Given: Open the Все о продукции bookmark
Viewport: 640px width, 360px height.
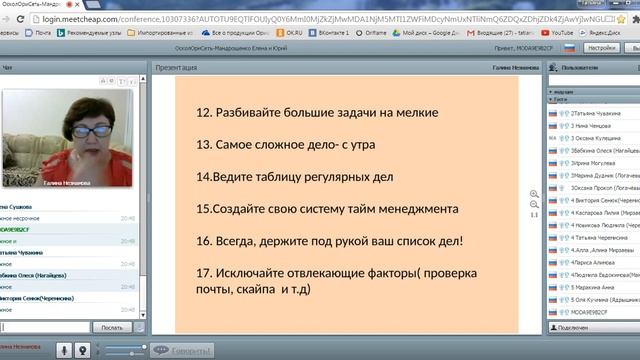Looking at the screenshot, I should pos(235,33).
